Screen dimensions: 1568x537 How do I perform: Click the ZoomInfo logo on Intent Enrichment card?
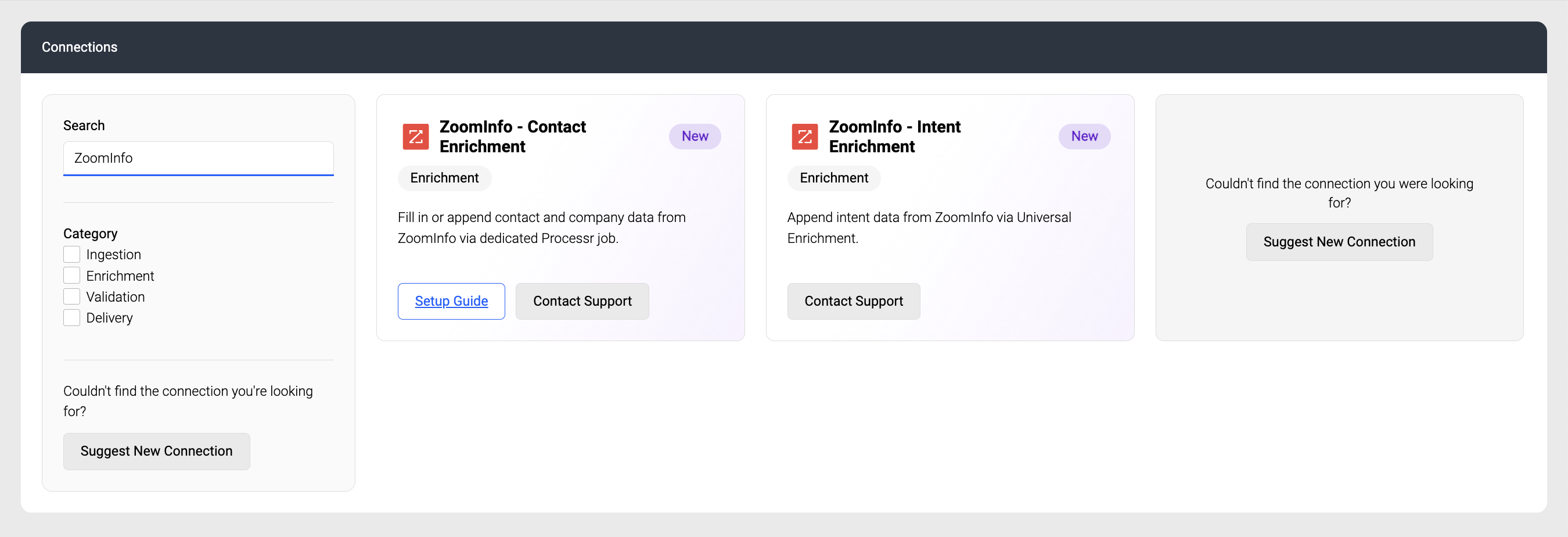click(x=805, y=137)
